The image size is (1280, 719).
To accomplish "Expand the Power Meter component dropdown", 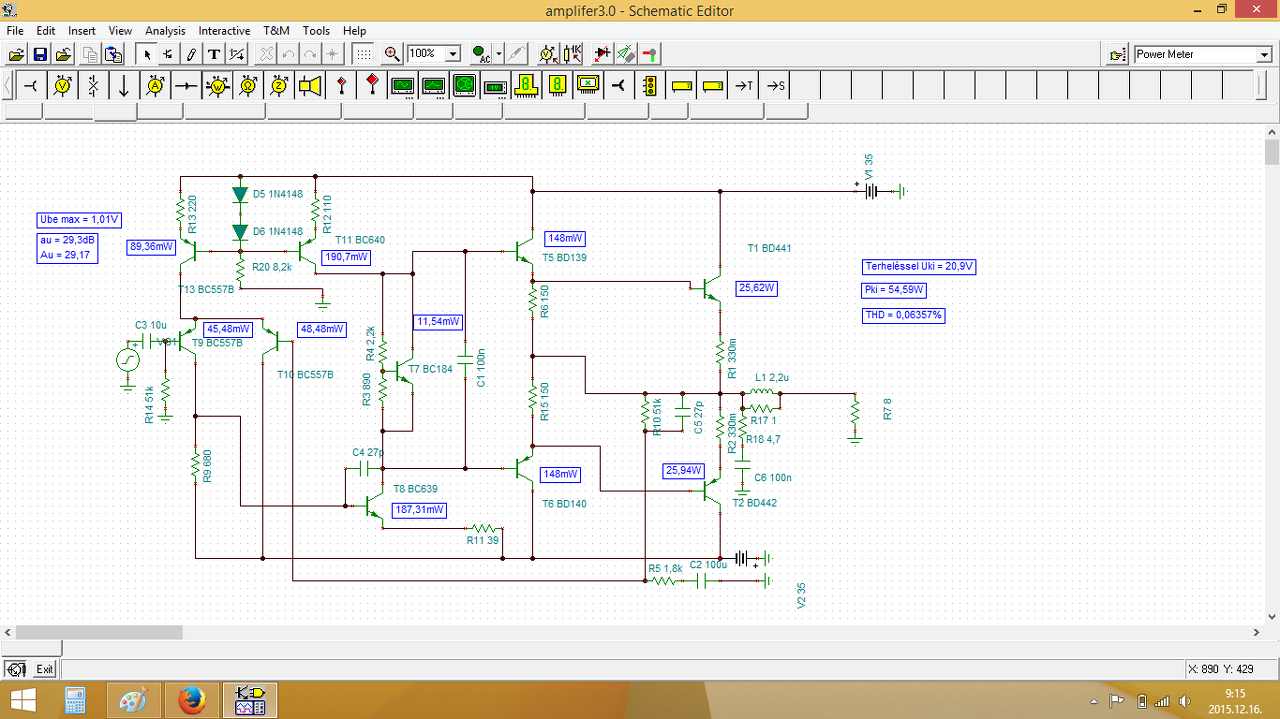I will coord(1264,55).
